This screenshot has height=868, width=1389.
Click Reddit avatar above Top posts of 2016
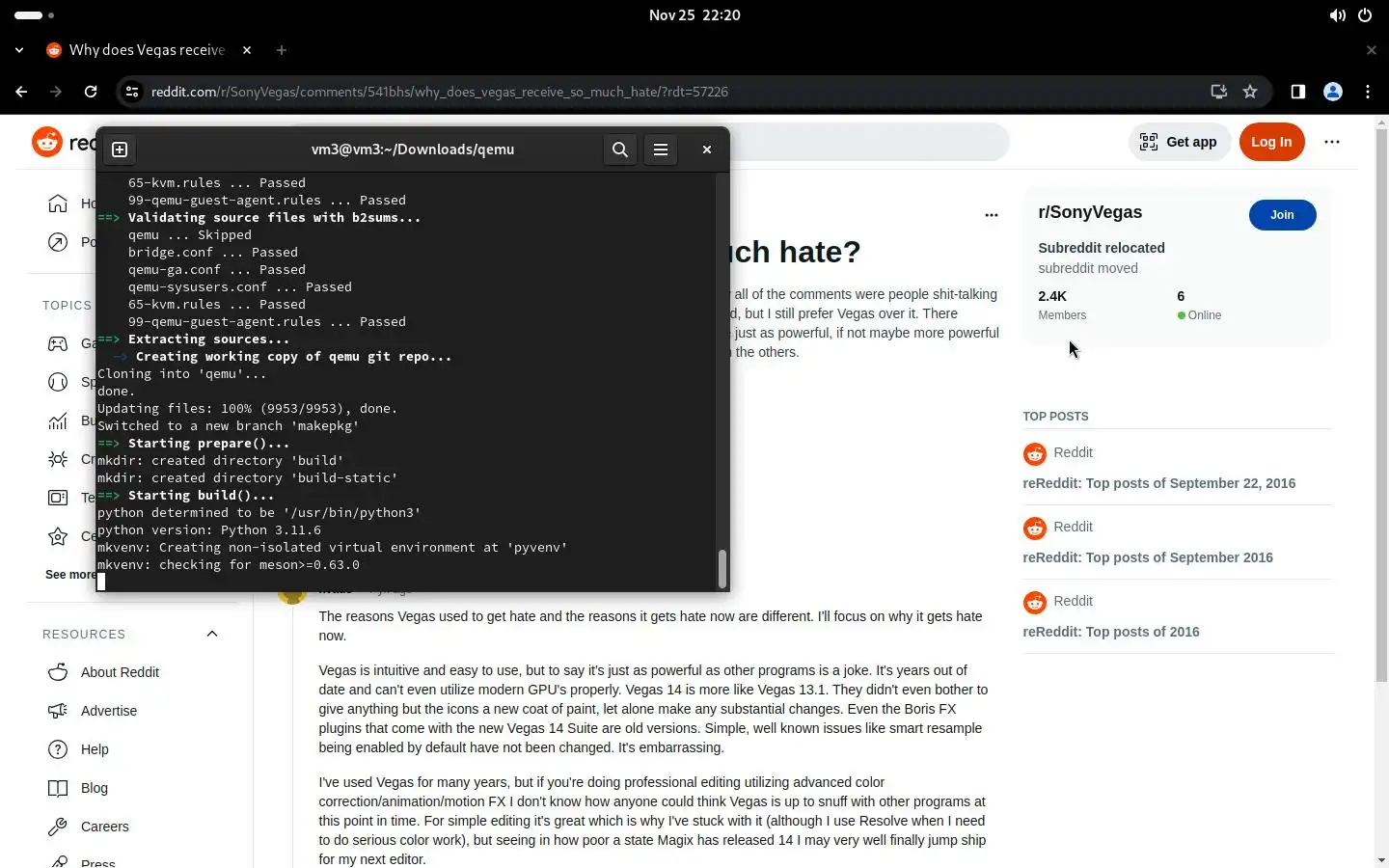[1035, 602]
